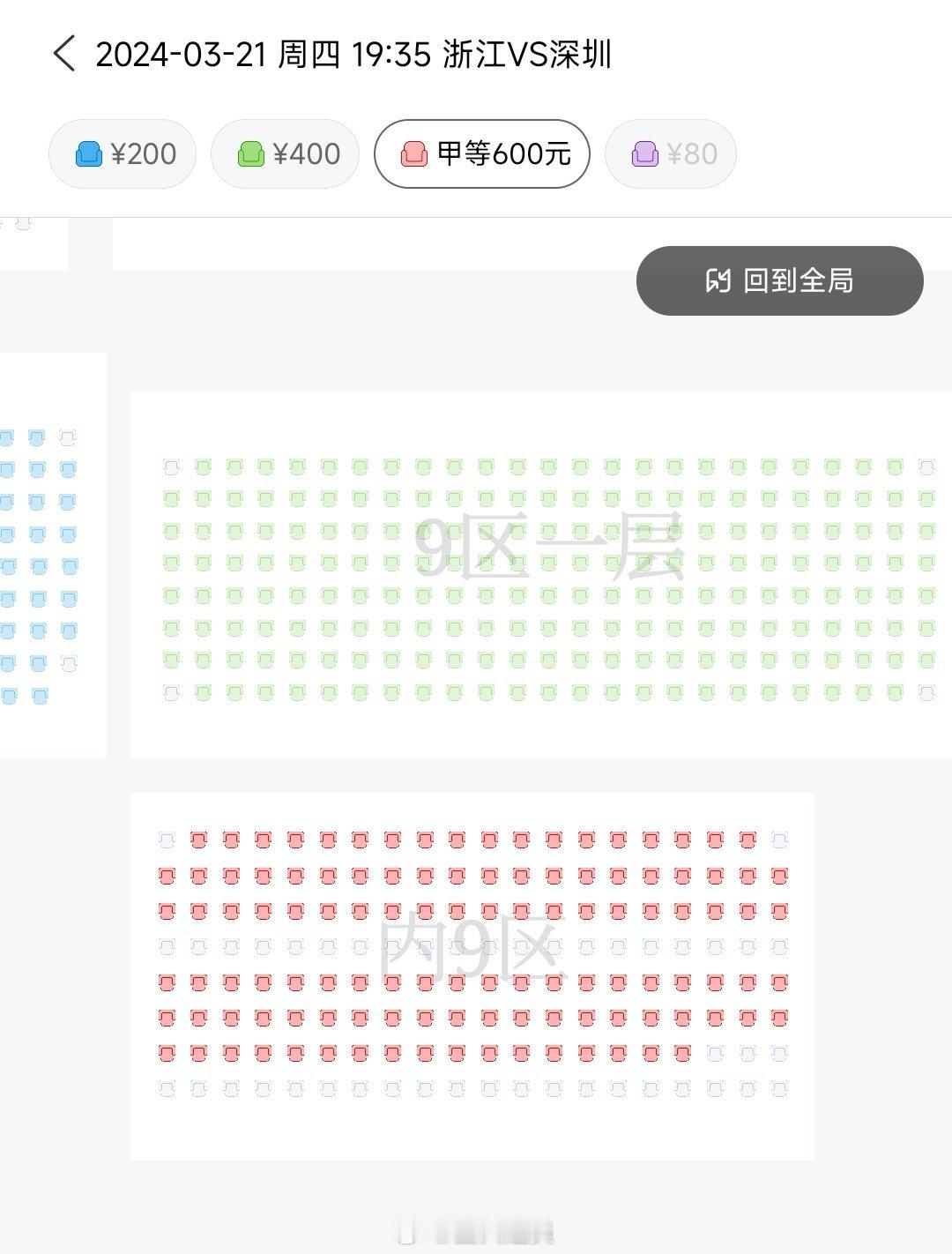Choose last red seat in second row of 内9区

pyautogui.click(x=779, y=875)
